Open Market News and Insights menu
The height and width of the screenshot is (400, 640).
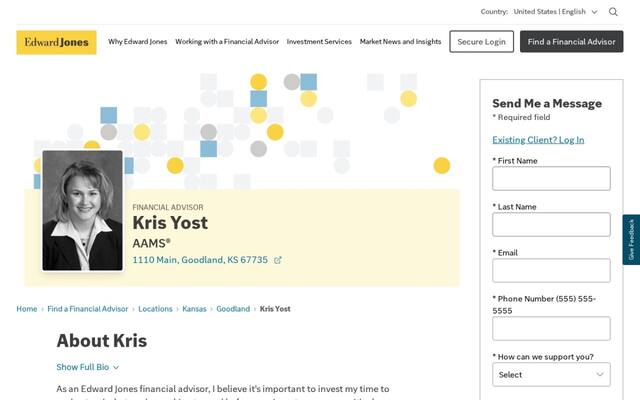point(400,42)
